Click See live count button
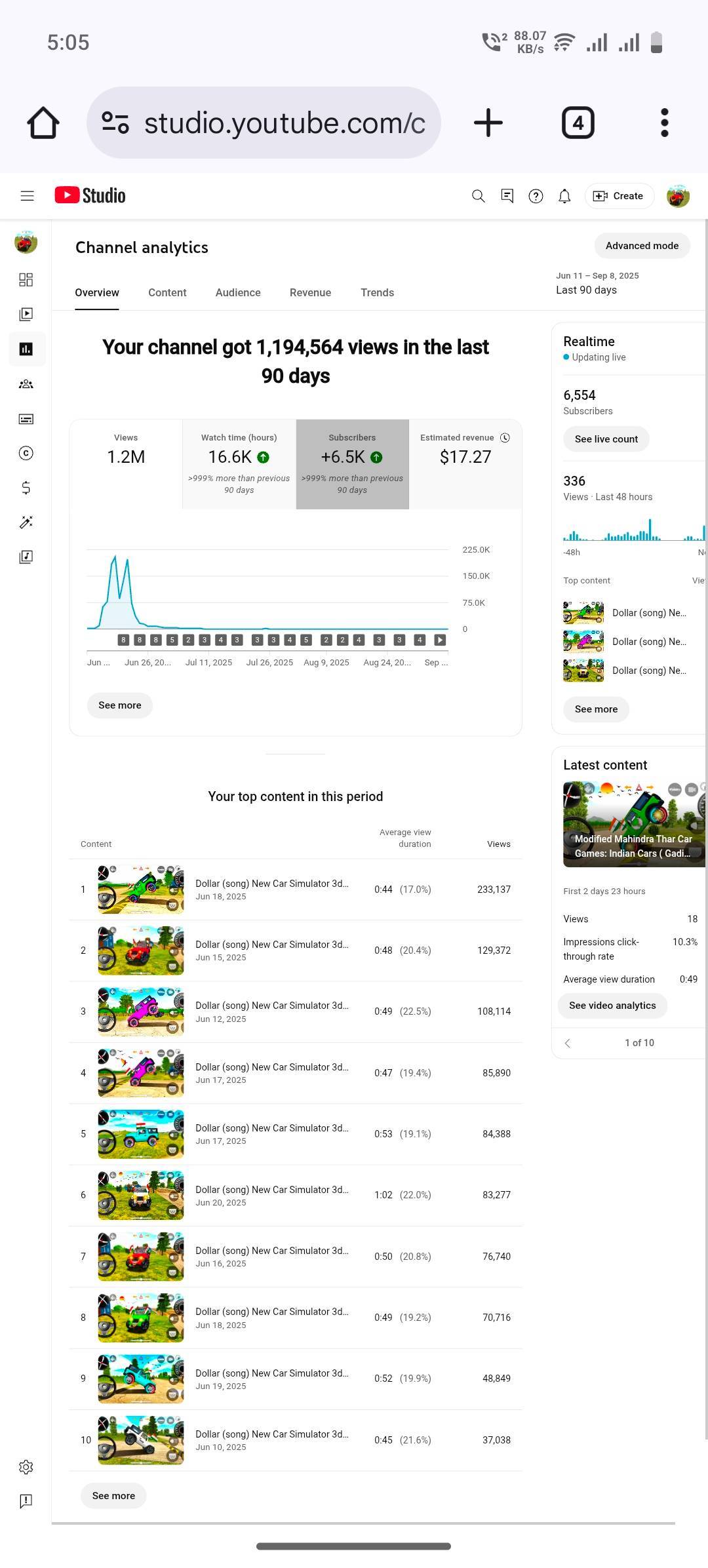 pos(606,439)
